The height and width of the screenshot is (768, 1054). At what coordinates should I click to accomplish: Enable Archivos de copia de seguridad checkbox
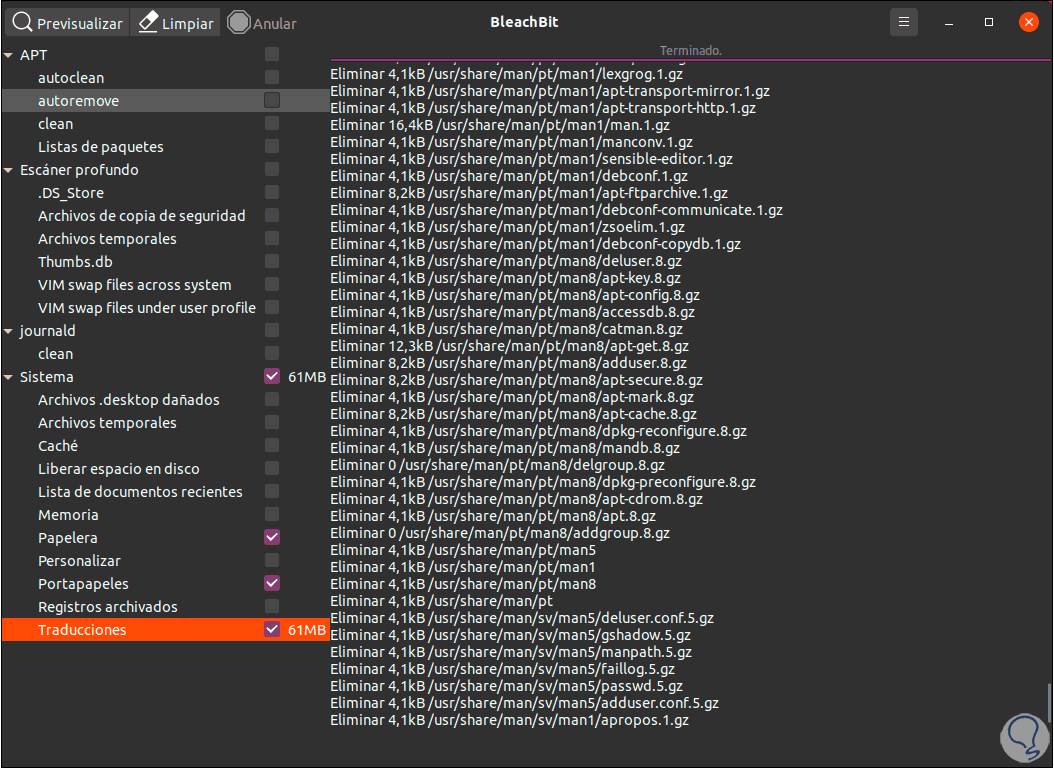(272, 215)
